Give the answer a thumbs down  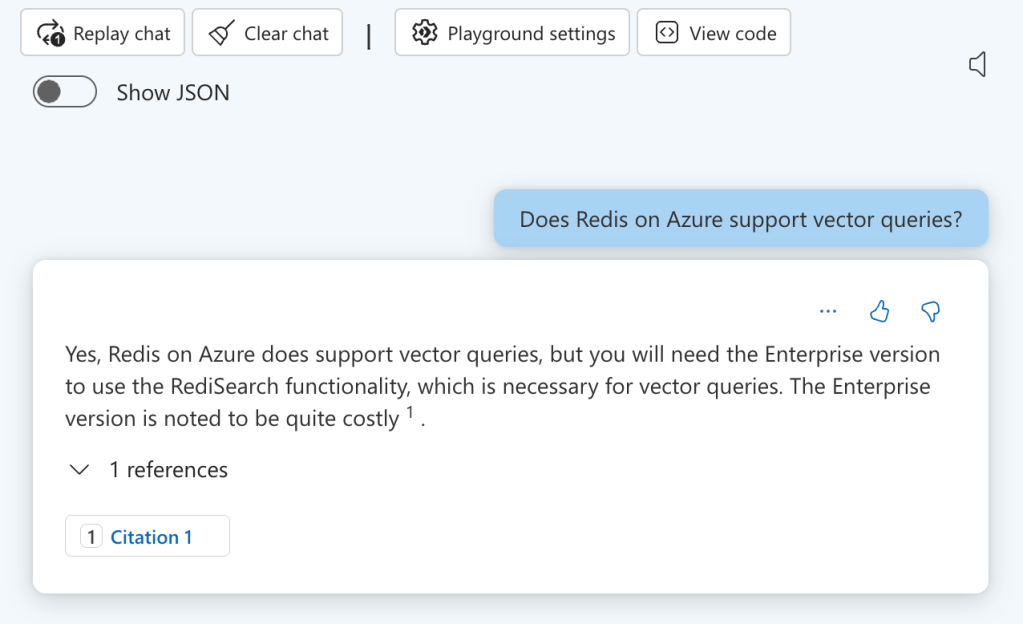coord(930,312)
